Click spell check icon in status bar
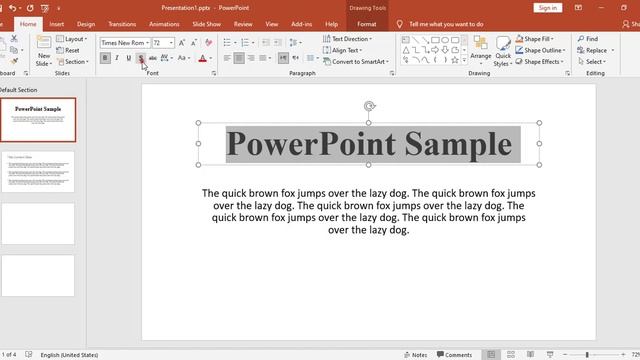 [x=29, y=354]
